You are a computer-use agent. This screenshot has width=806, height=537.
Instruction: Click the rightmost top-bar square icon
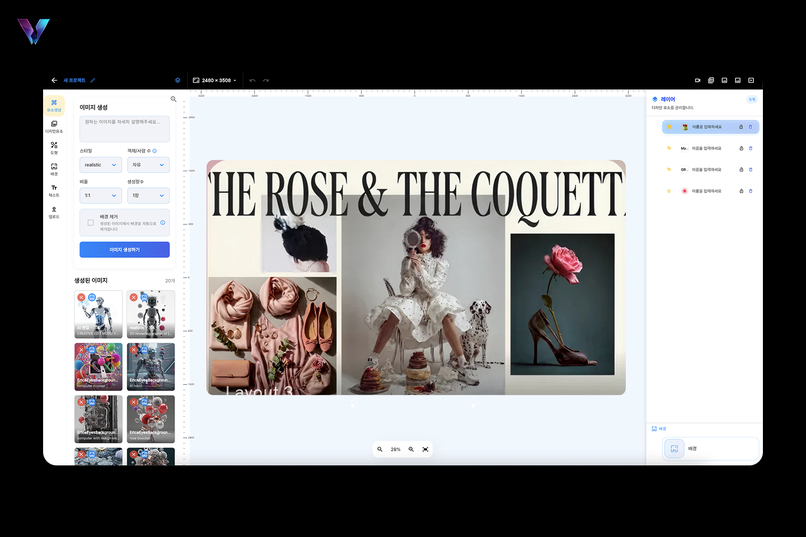(751, 80)
